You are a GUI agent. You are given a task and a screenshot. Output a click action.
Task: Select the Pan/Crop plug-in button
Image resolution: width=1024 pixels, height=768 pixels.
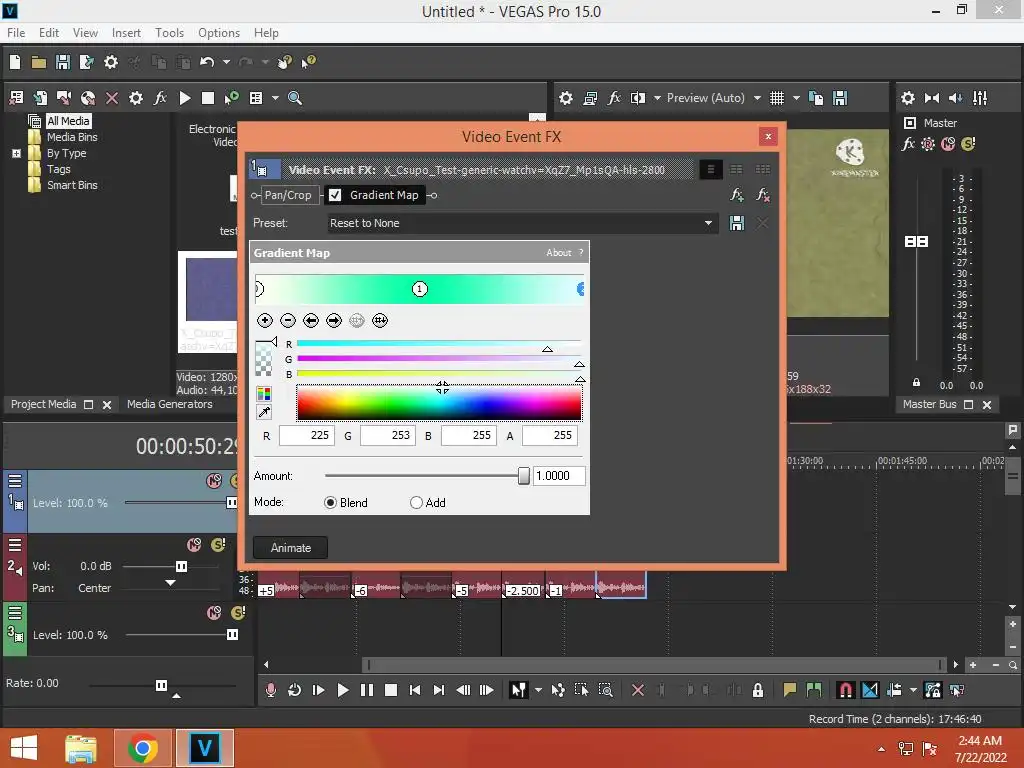point(288,195)
